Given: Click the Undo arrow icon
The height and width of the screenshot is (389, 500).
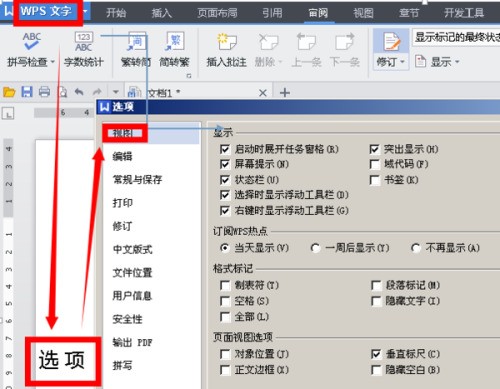Looking at the screenshot, I should pos(79,92).
